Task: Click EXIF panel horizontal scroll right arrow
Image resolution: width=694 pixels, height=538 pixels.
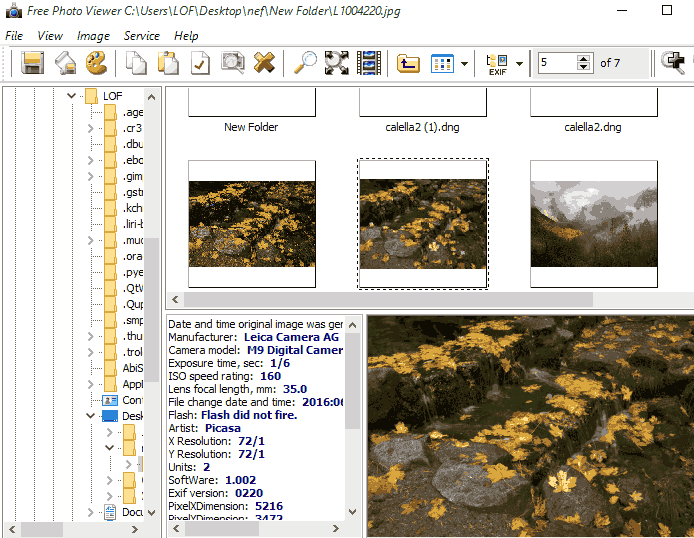Action: (335, 528)
